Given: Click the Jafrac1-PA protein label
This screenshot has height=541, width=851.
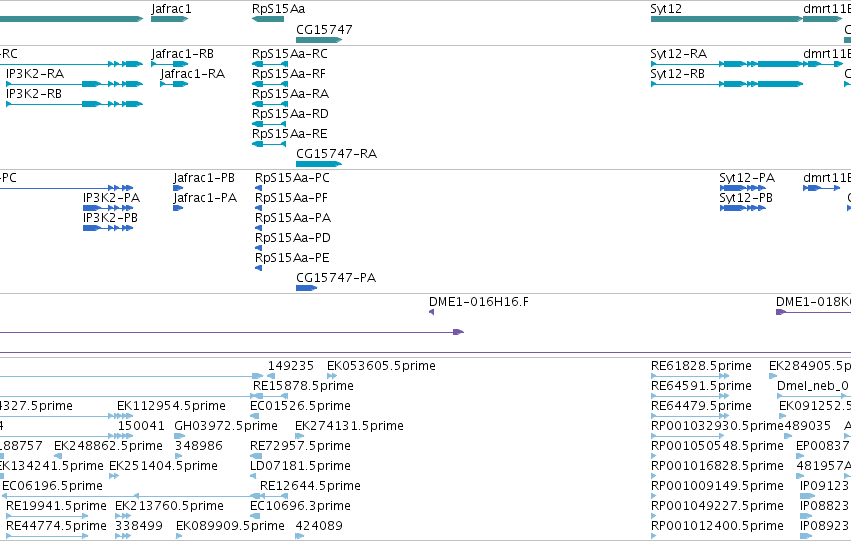Looking at the screenshot, I should pyautogui.click(x=205, y=199).
